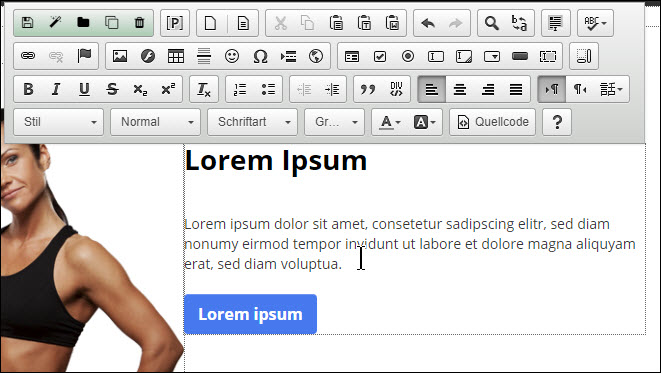
Task: Open the spell check ABC menu
Action: 595,23
